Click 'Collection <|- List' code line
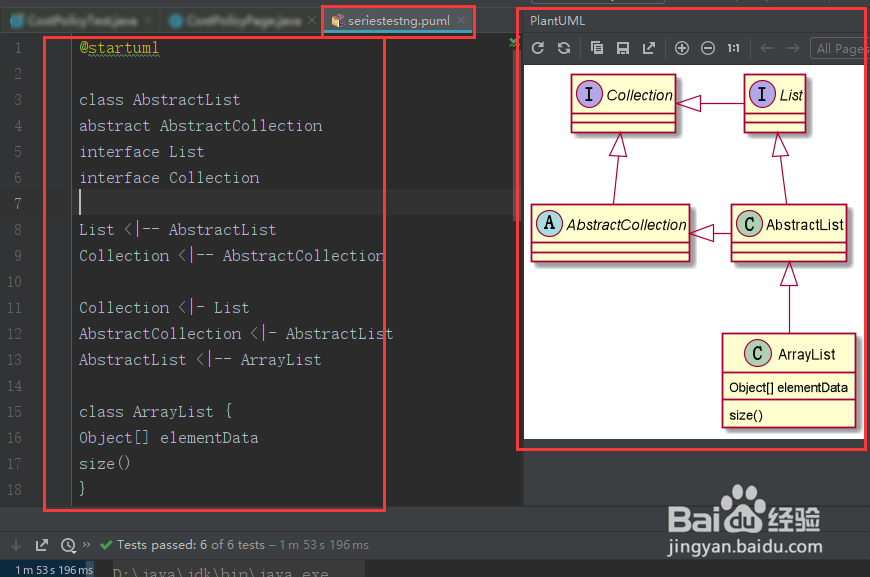Screen dimensions: 870x577 pyautogui.click(x=164, y=308)
